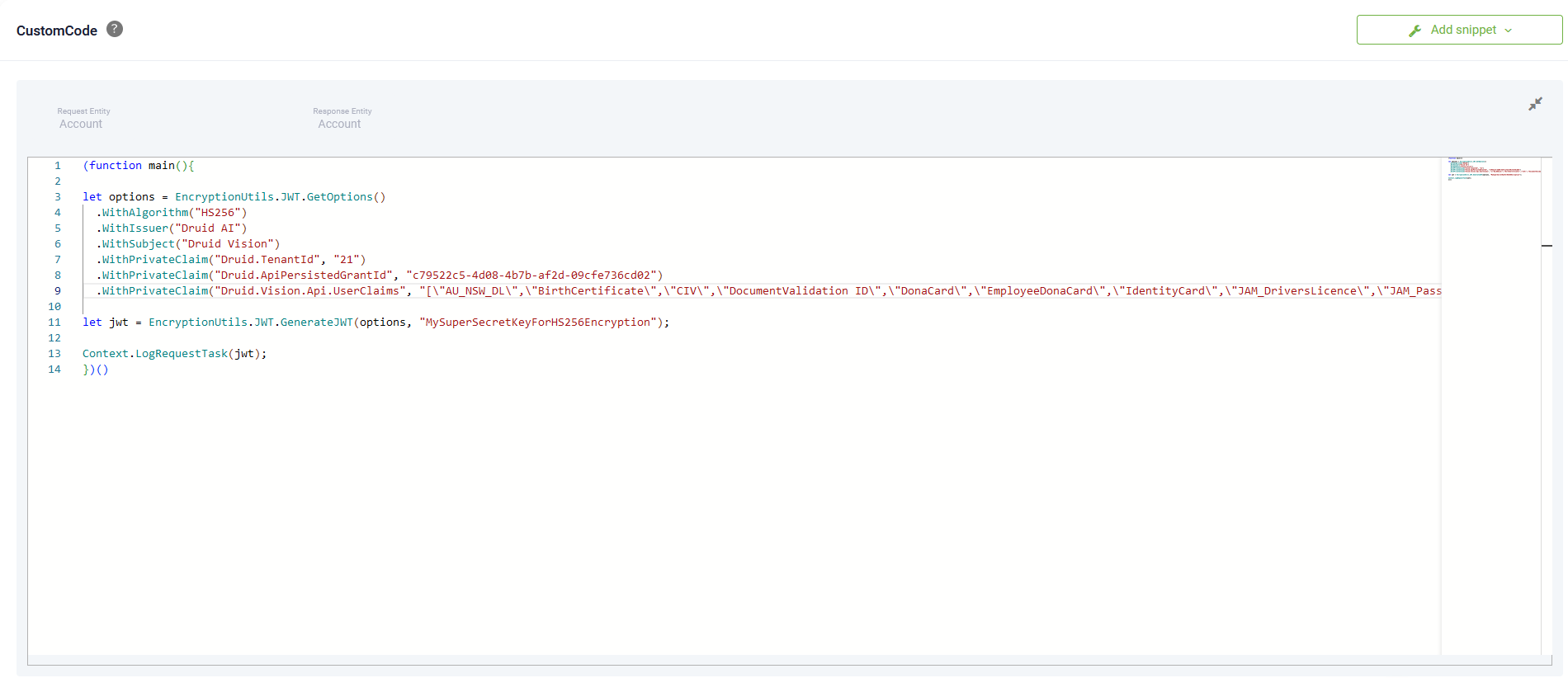The height and width of the screenshot is (678, 1568).
Task: Click line number 3 in the gutter
Action: [58, 197]
